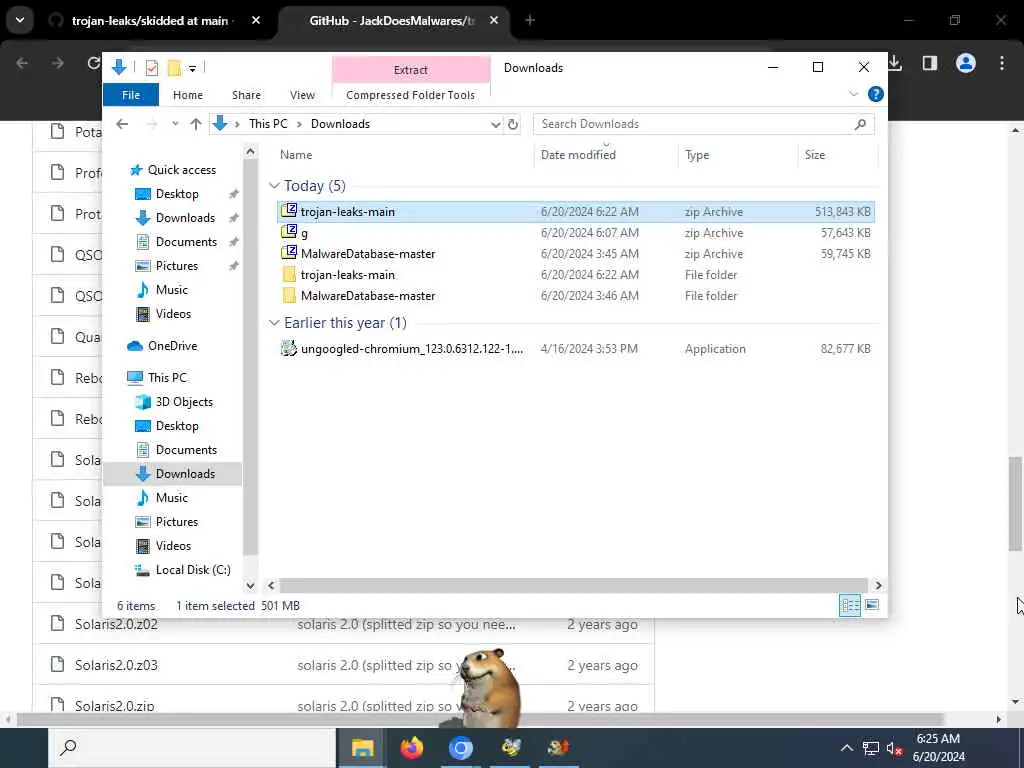This screenshot has height=768, width=1024.
Task: Open the Share ribbon tab
Action: tap(246, 95)
